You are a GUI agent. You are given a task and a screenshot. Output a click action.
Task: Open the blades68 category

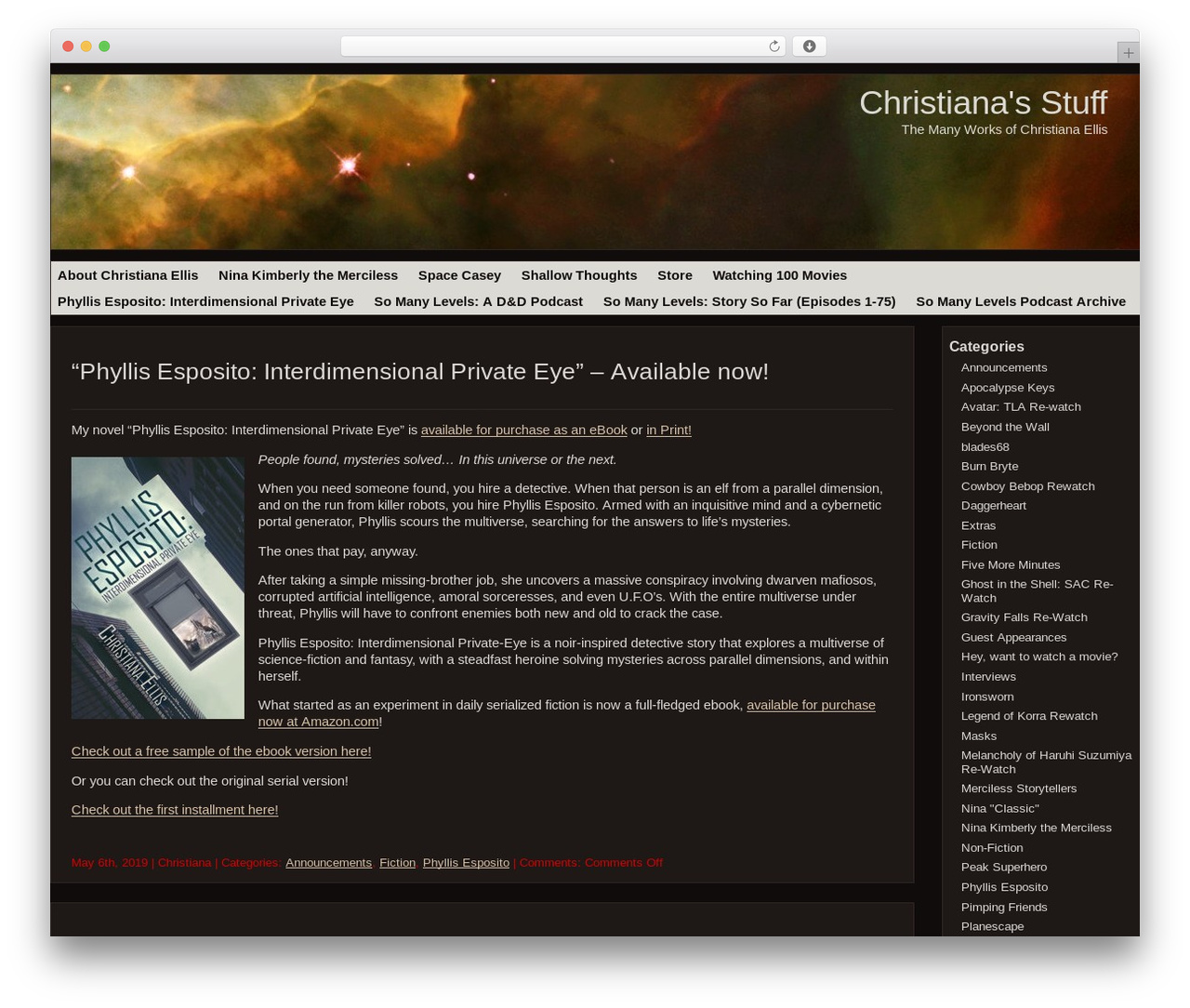coord(985,447)
